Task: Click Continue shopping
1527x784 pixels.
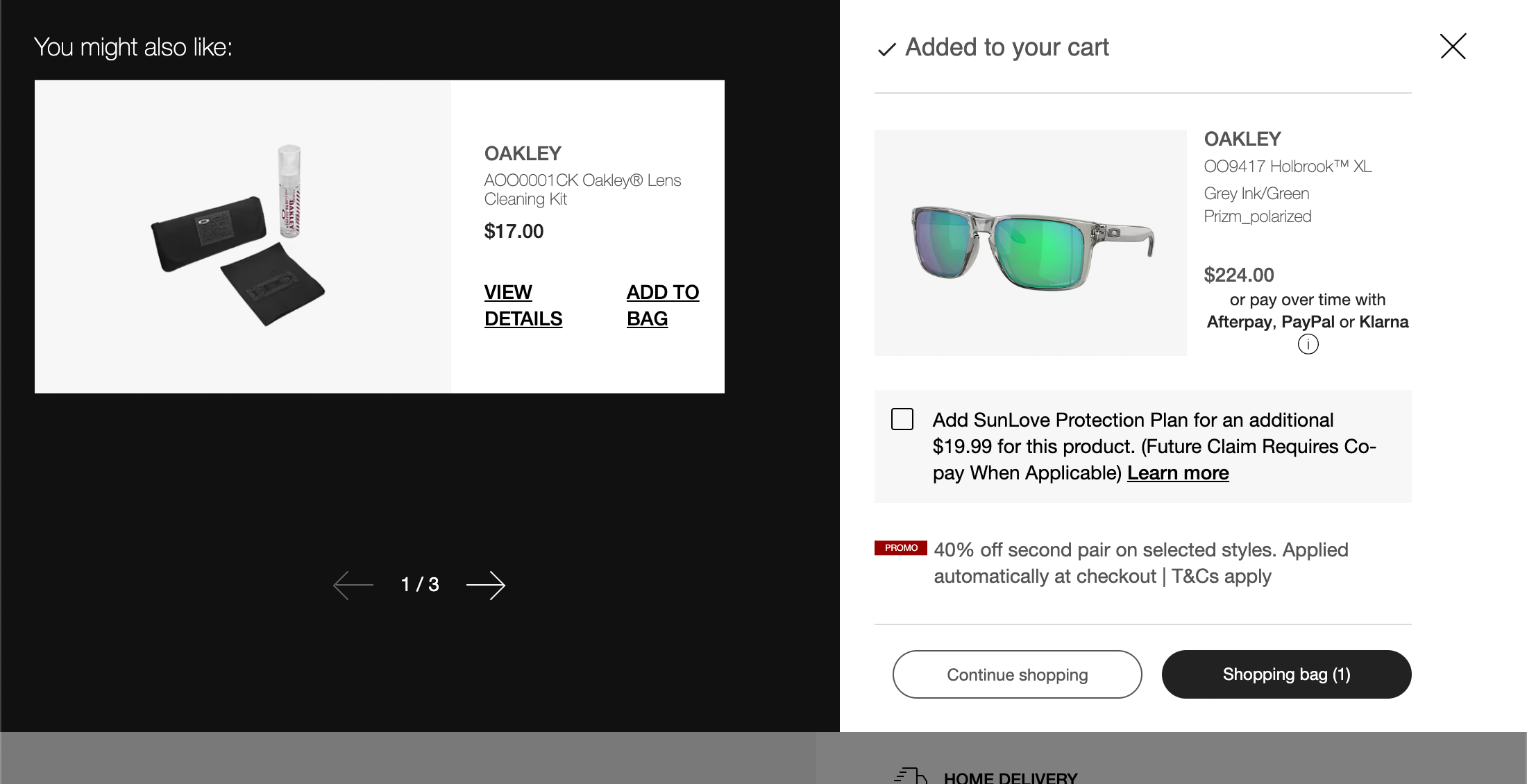Action: [1016, 674]
